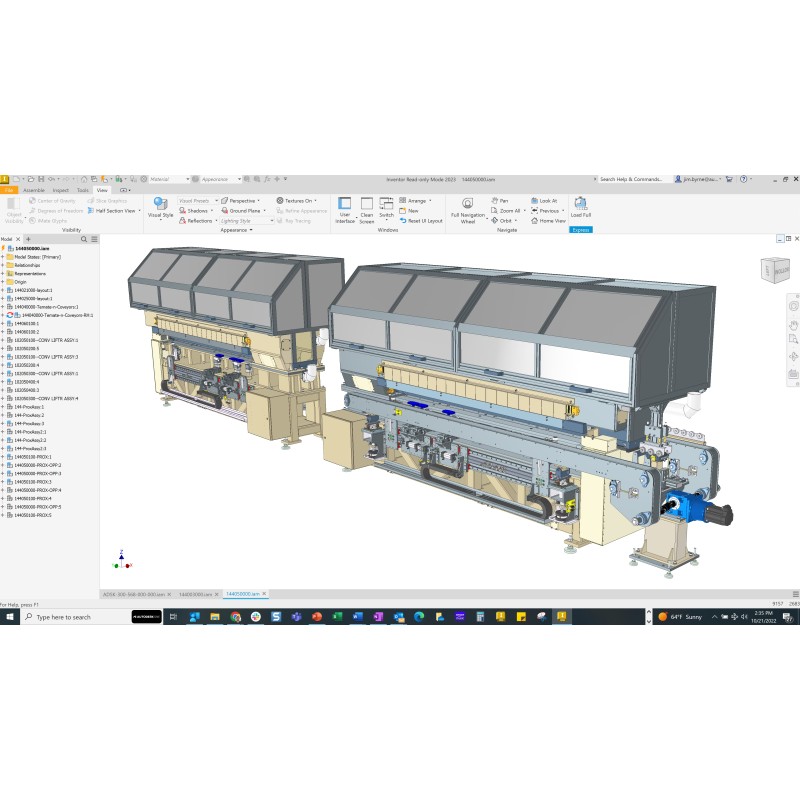Activate Clean Screen mode
Image resolution: width=800 pixels, height=800 pixels.
[366, 208]
